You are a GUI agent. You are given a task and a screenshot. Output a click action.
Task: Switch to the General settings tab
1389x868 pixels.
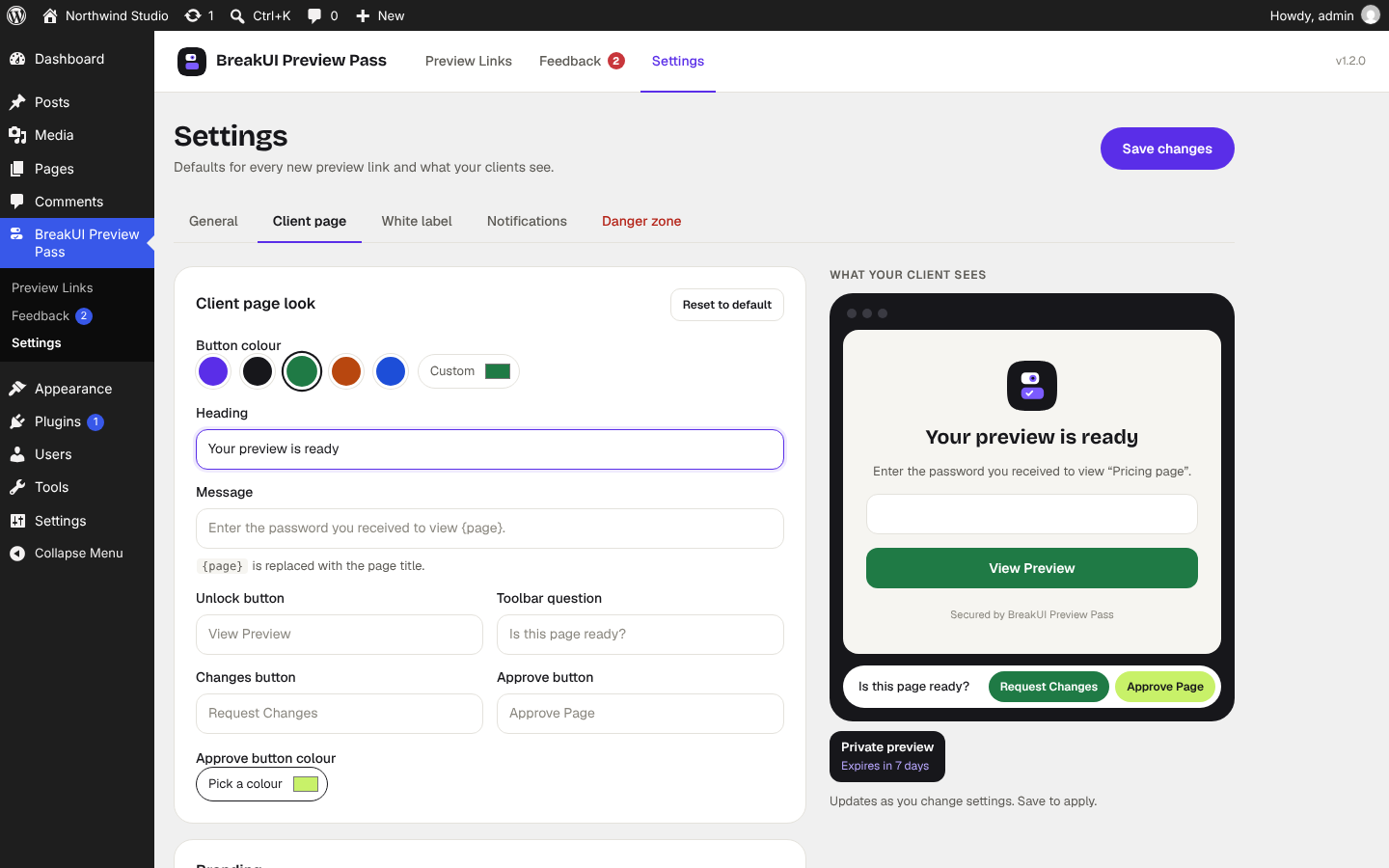(213, 221)
